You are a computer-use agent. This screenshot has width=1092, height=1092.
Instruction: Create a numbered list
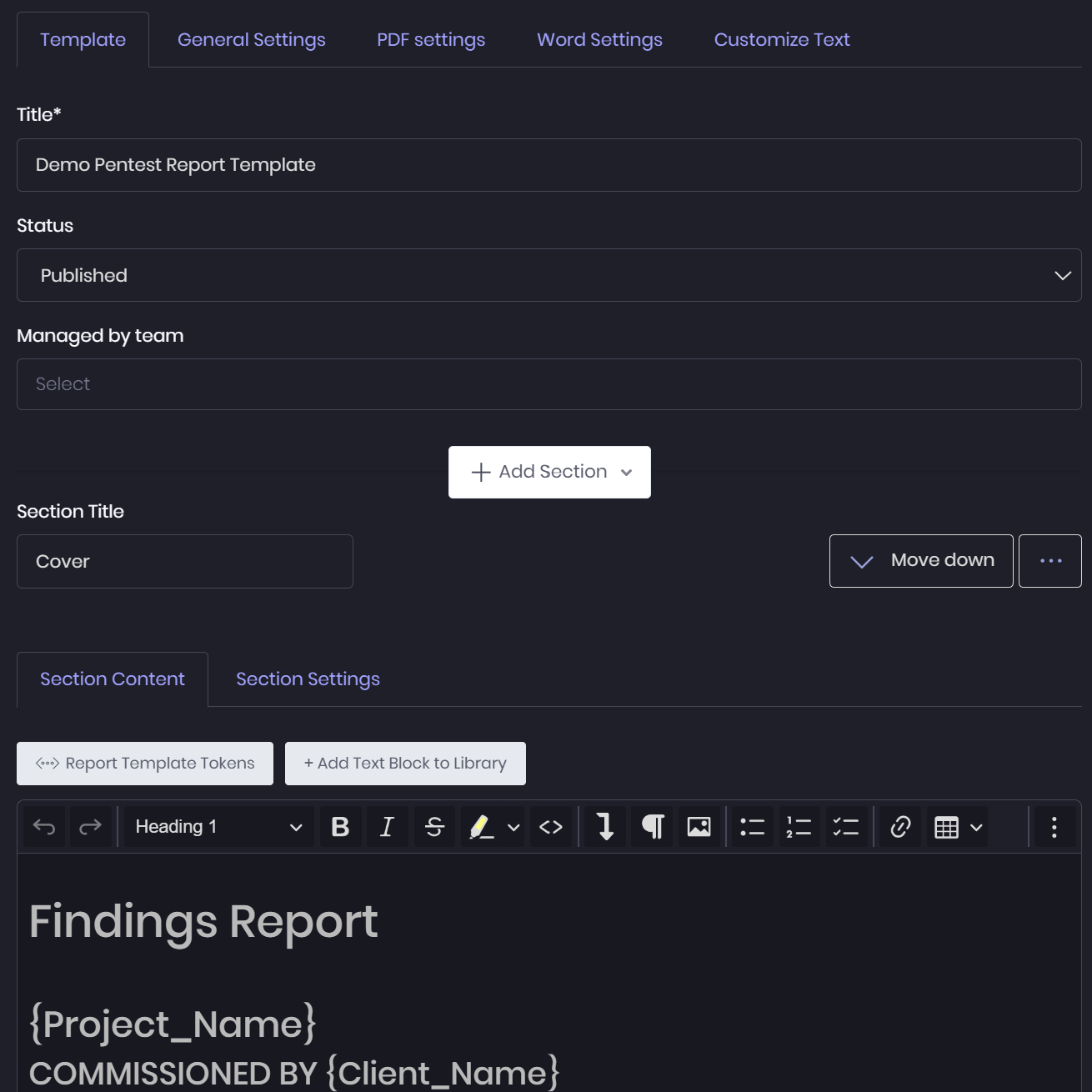[799, 827]
